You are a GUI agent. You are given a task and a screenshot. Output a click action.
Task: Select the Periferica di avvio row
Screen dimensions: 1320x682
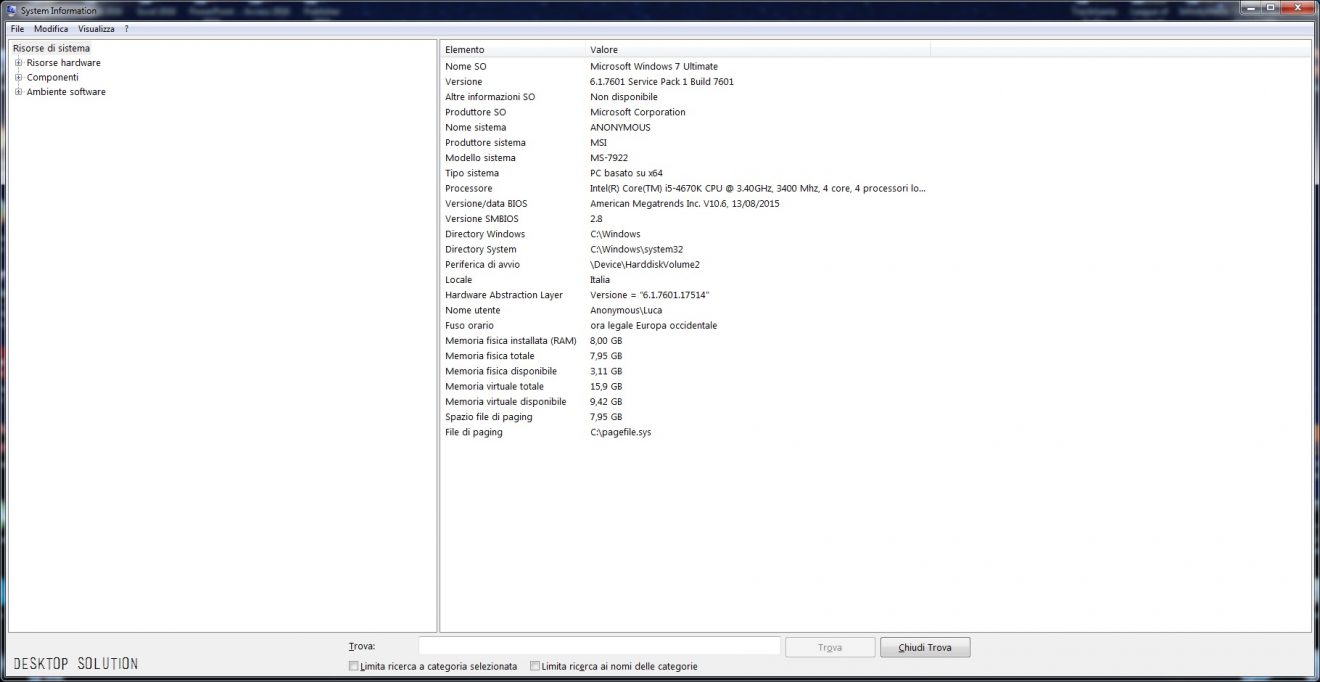[685, 264]
